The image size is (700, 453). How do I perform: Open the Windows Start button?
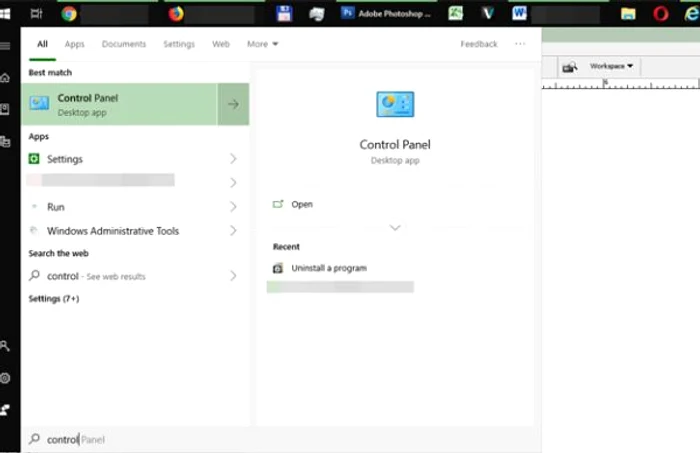click(4, 14)
